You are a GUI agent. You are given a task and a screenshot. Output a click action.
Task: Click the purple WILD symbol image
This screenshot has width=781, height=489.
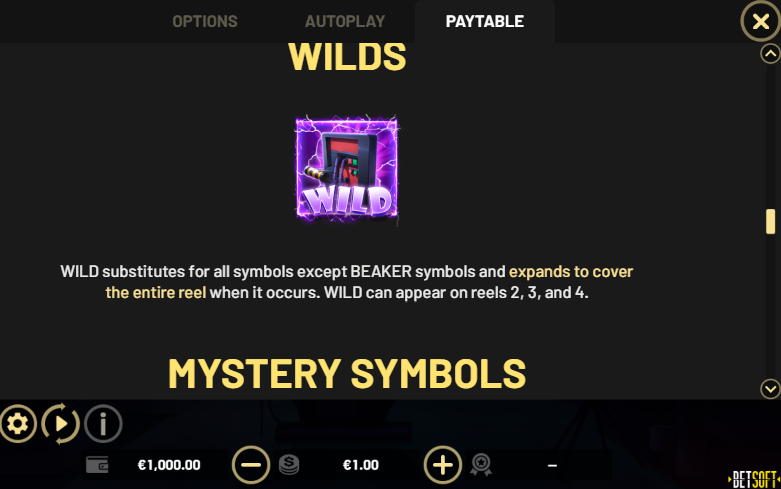point(347,168)
